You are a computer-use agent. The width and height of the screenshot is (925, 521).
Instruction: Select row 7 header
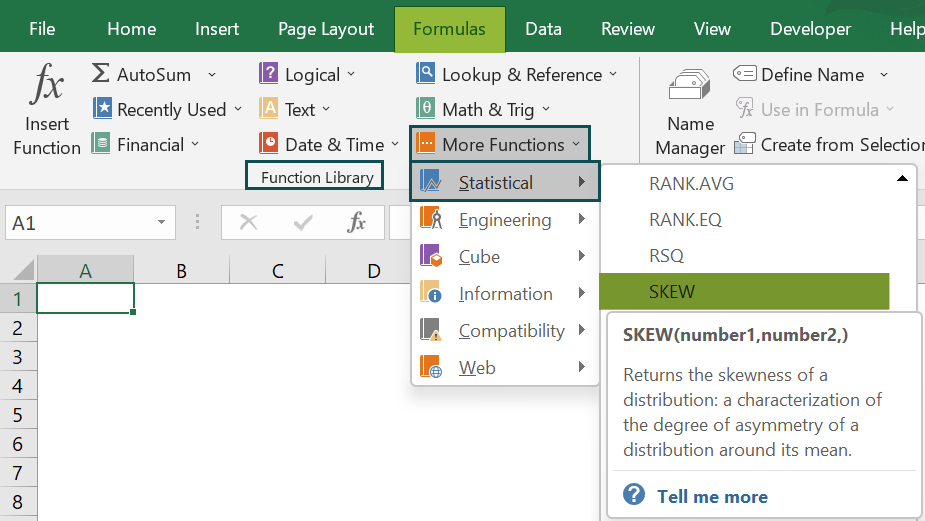(x=18, y=472)
